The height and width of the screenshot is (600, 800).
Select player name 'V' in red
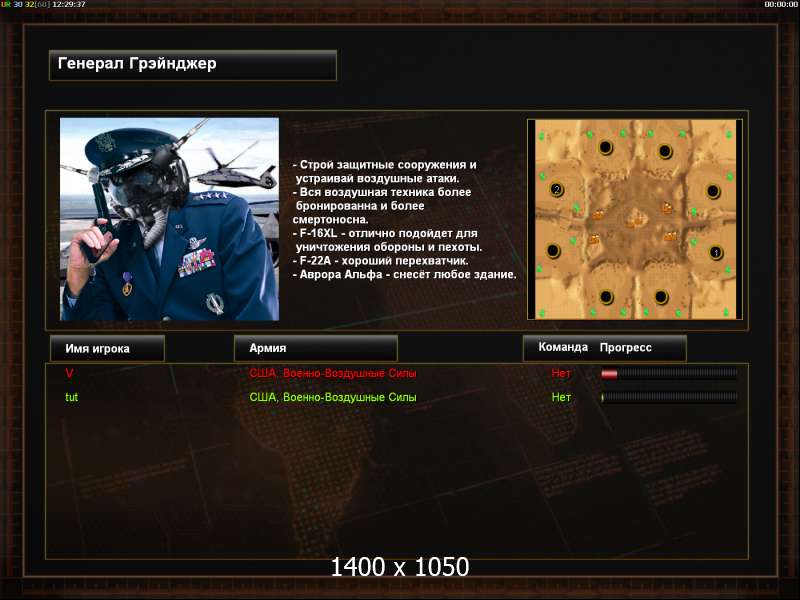(x=69, y=373)
